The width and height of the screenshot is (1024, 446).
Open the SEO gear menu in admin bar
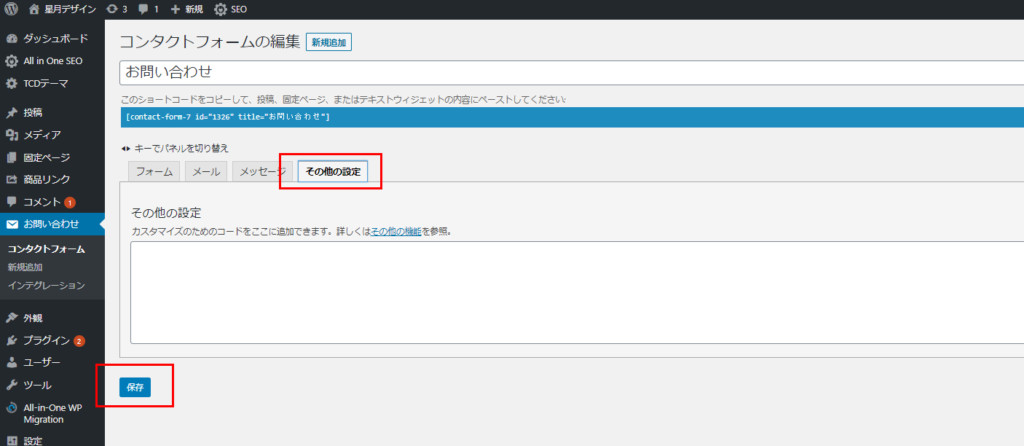point(231,9)
